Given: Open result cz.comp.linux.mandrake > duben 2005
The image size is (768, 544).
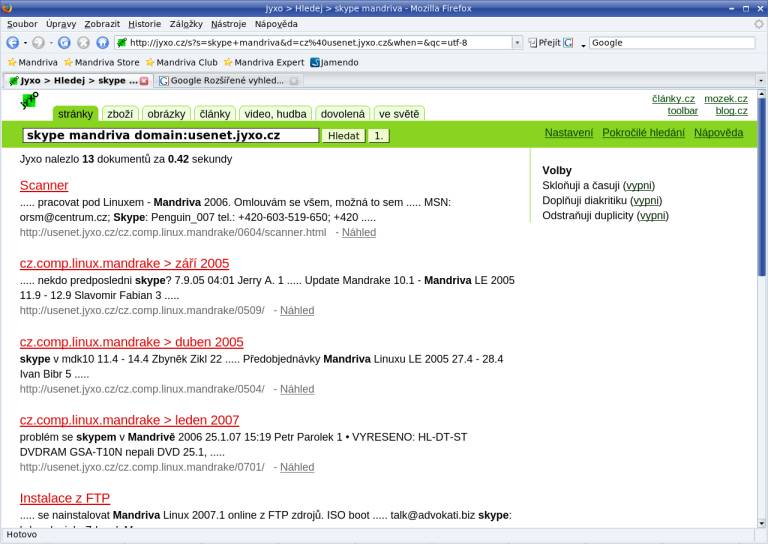Looking at the screenshot, I should (x=132, y=342).
